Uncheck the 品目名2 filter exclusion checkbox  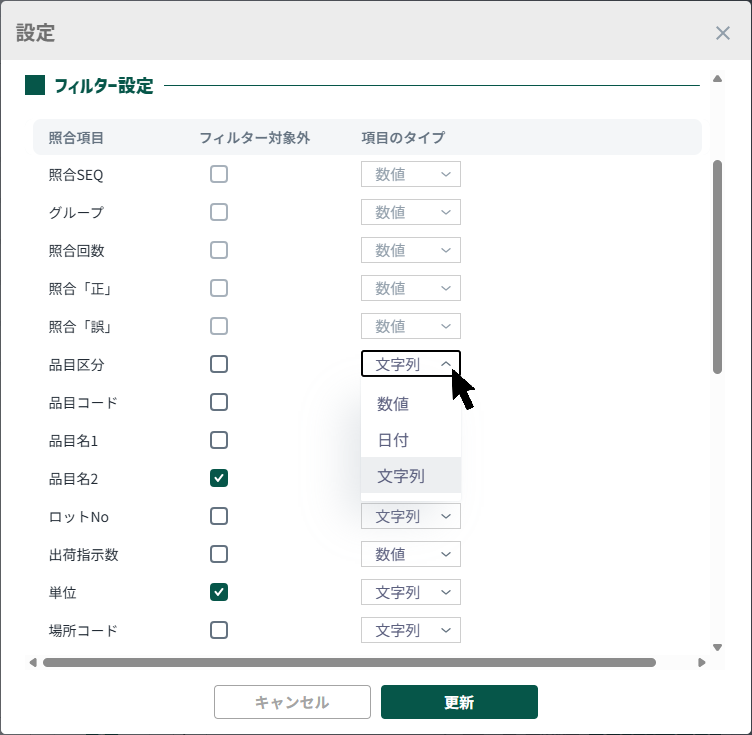click(219, 478)
